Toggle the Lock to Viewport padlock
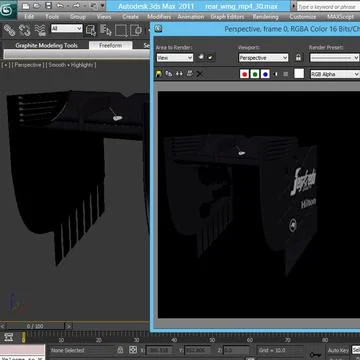 coord(298,58)
